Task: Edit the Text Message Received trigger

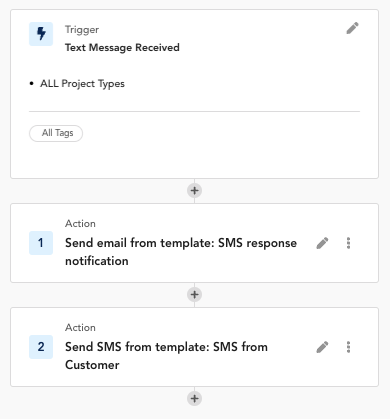Action: 352,28
